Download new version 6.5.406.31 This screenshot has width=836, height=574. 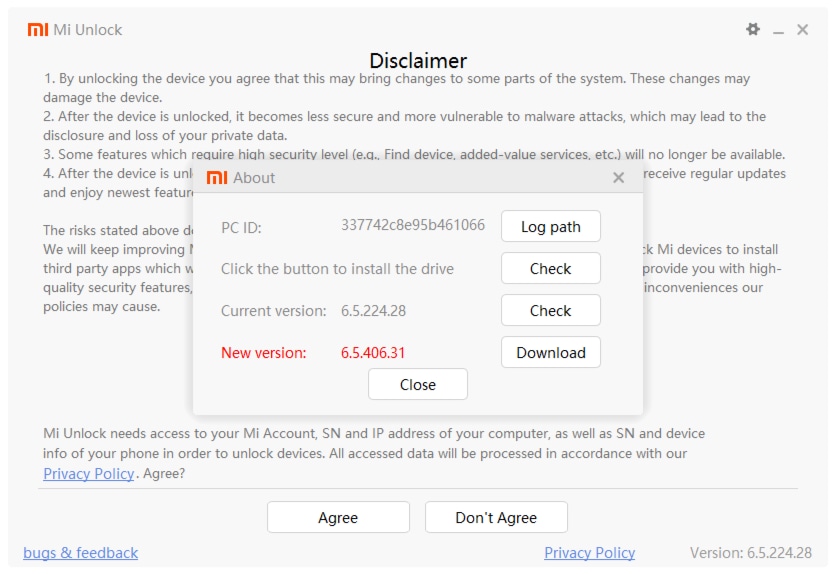pyautogui.click(x=551, y=352)
